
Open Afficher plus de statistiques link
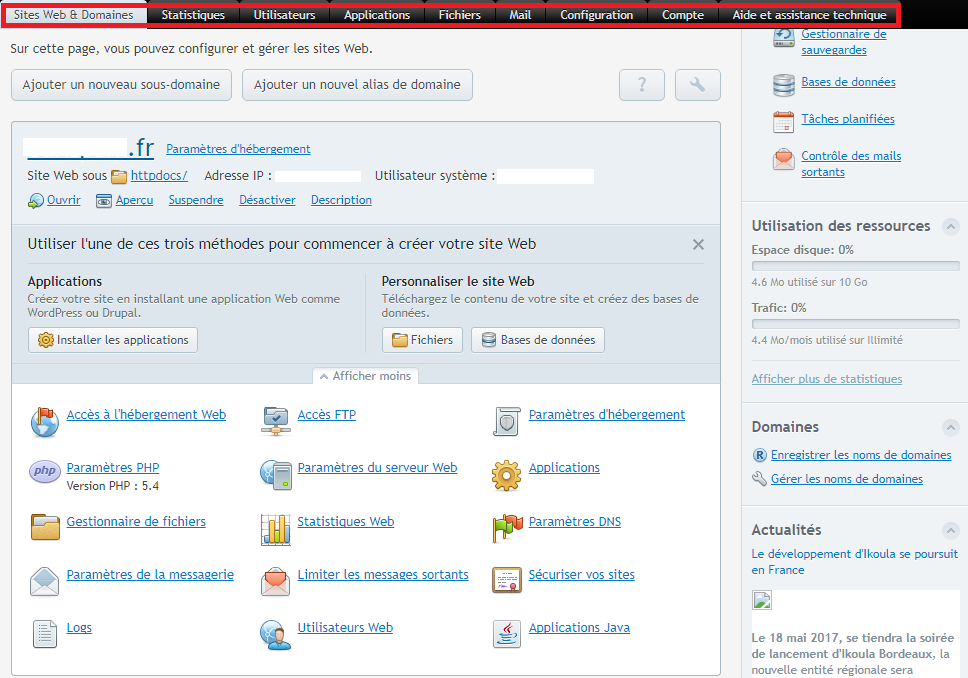click(827, 379)
